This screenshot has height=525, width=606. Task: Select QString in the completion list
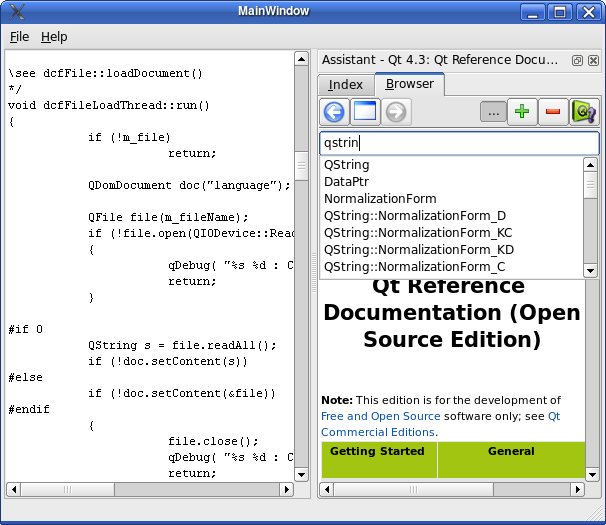click(451, 165)
